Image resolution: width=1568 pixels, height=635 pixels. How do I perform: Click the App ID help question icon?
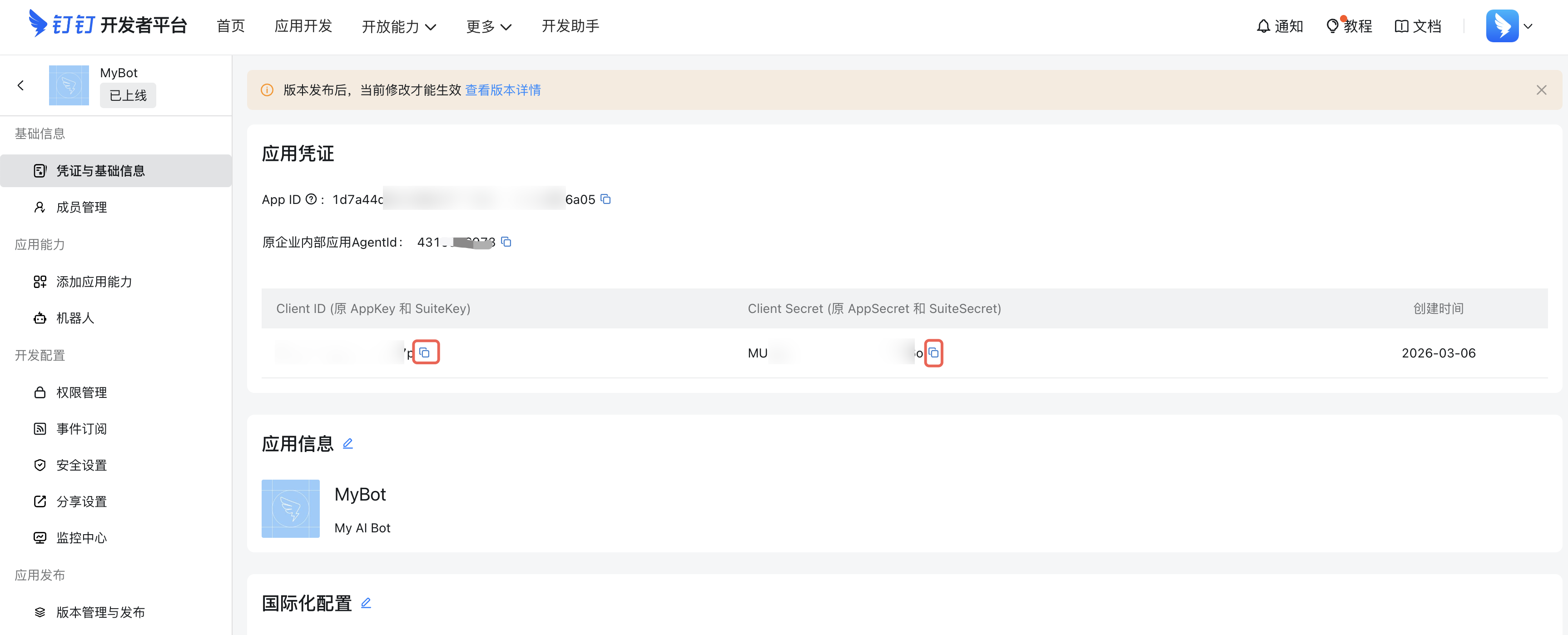[311, 199]
